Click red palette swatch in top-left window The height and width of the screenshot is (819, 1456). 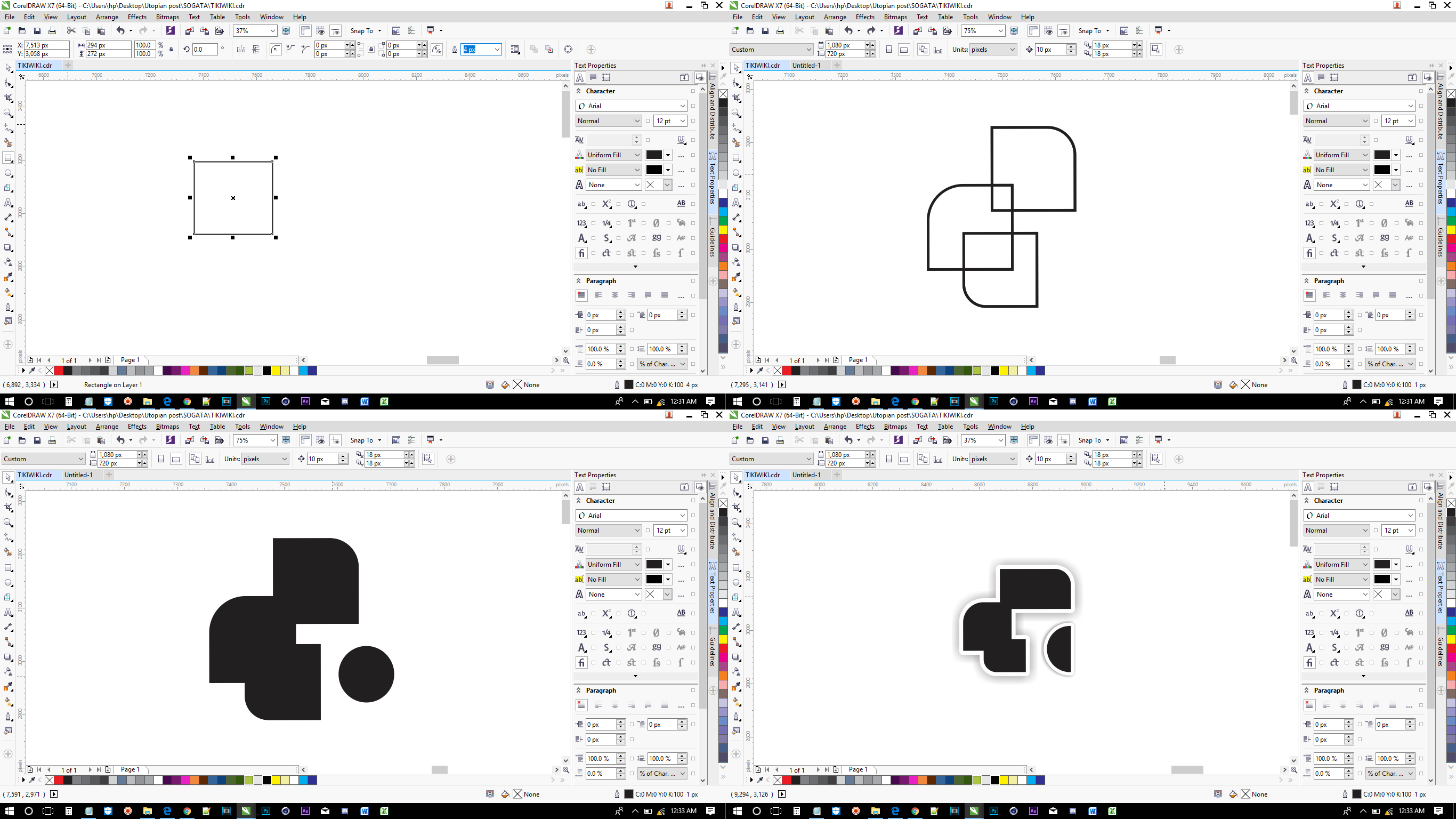click(x=59, y=371)
